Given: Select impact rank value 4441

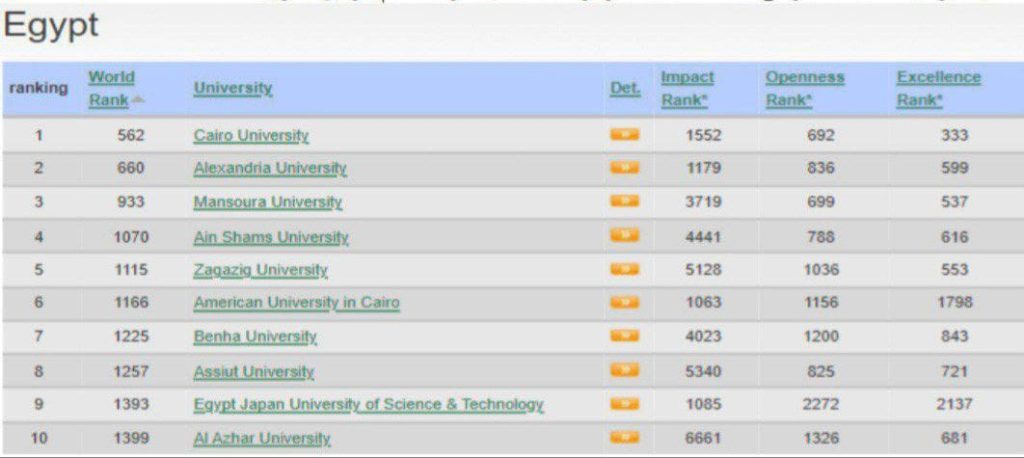Looking at the screenshot, I should point(703,236).
